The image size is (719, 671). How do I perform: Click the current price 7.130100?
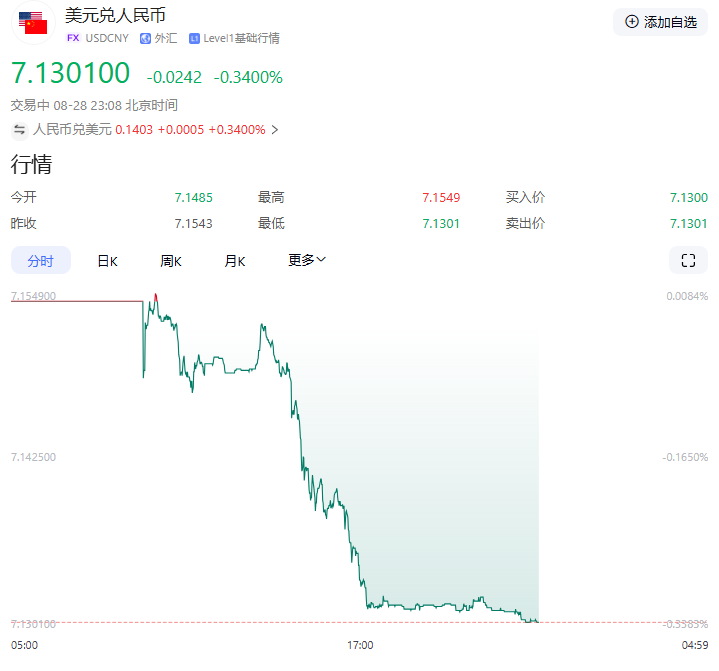pos(70,73)
